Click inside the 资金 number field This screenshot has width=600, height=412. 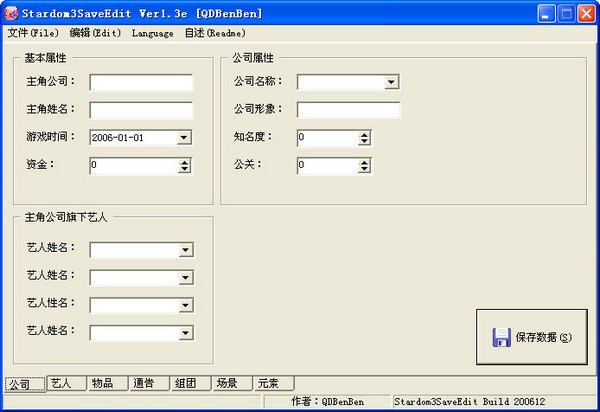pyautogui.click(x=134, y=166)
